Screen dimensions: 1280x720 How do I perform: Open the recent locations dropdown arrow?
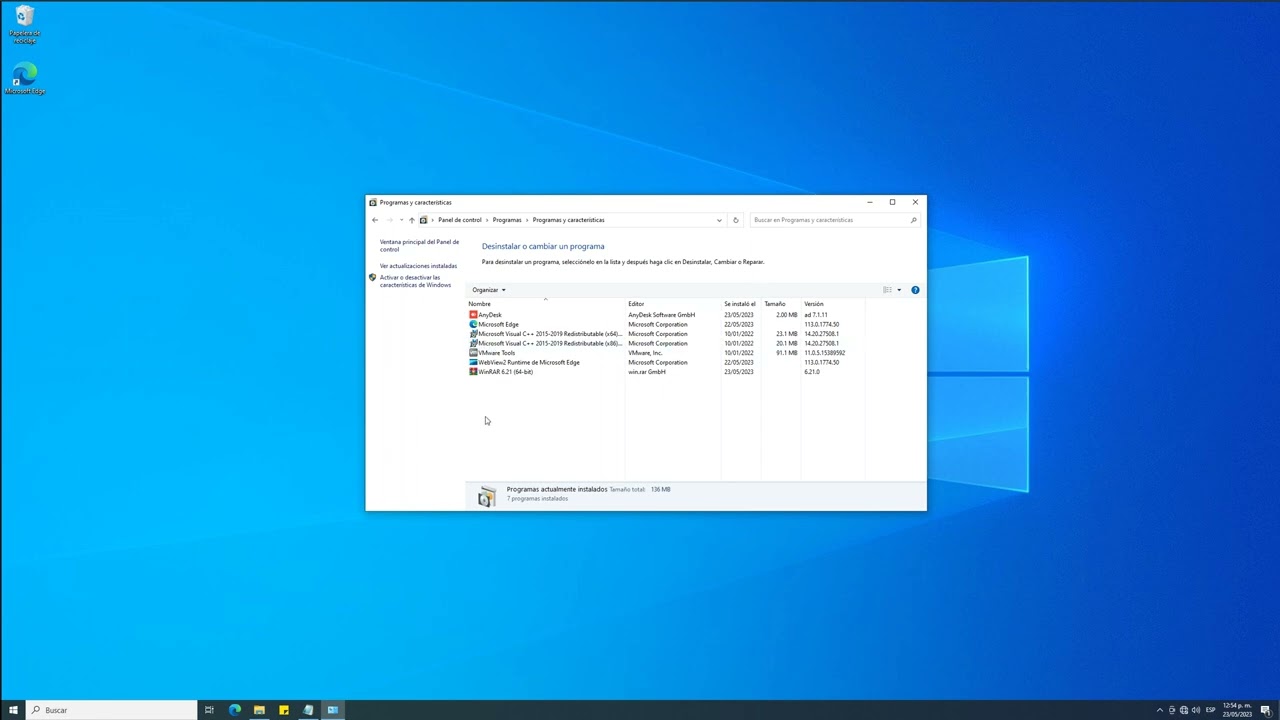[x=401, y=220]
